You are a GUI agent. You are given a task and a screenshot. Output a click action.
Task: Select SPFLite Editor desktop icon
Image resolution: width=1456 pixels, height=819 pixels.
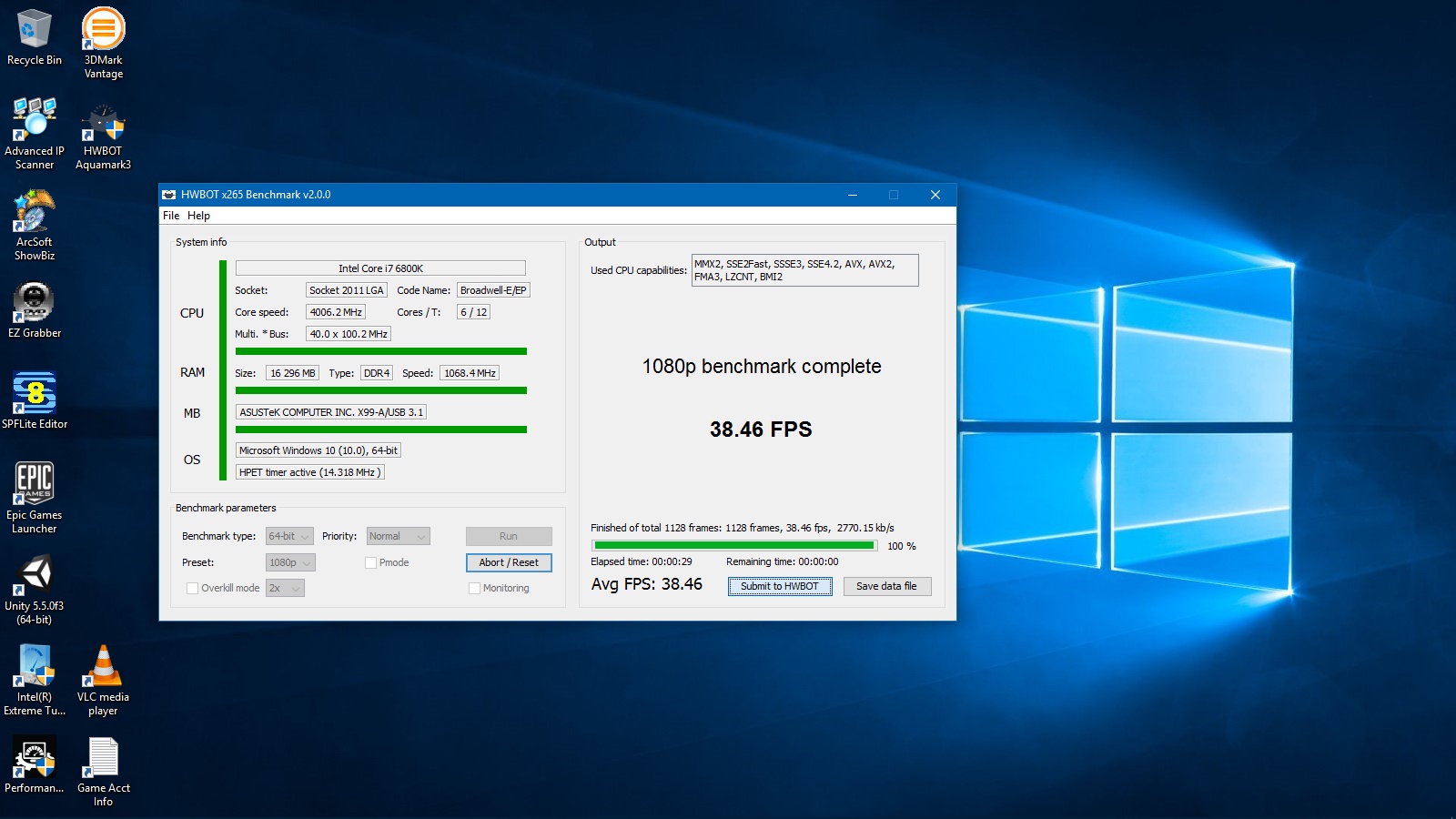pos(35,400)
